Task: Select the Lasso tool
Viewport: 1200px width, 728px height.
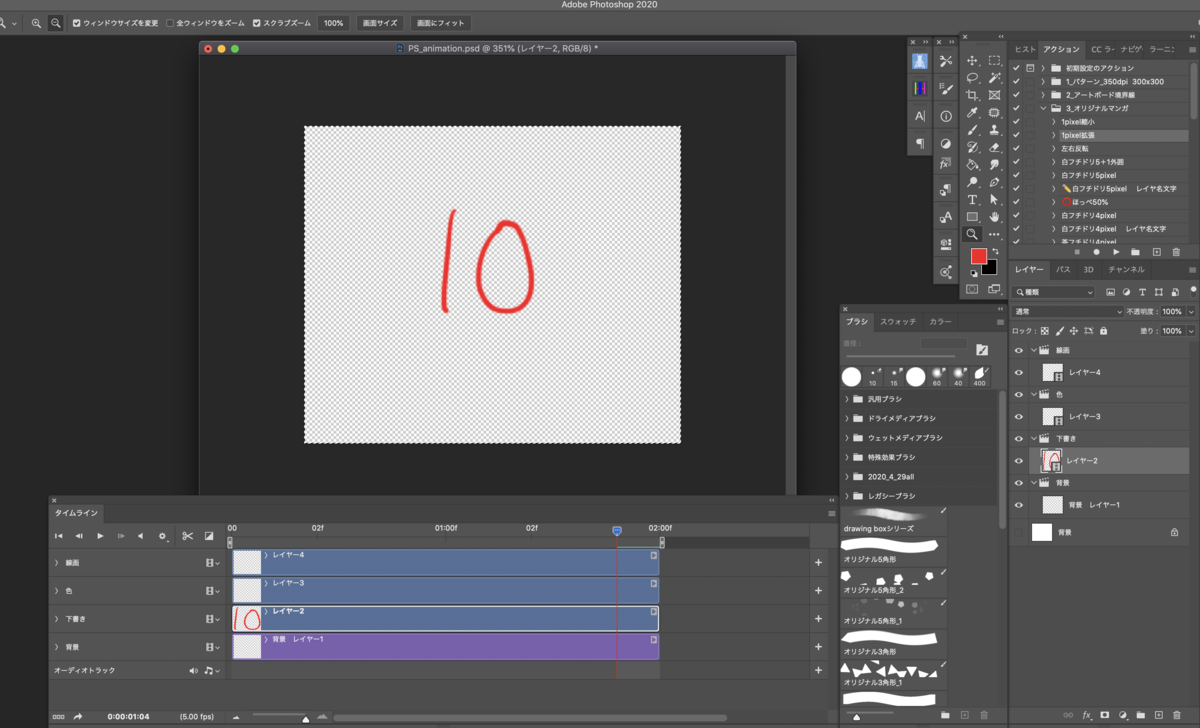Action: pyautogui.click(x=972, y=78)
